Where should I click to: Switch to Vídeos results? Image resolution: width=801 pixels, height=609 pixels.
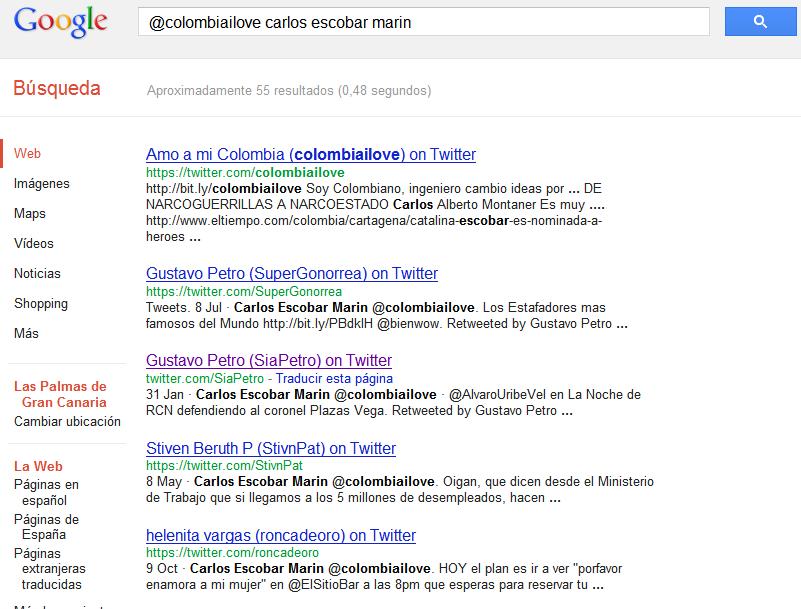point(34,243)
